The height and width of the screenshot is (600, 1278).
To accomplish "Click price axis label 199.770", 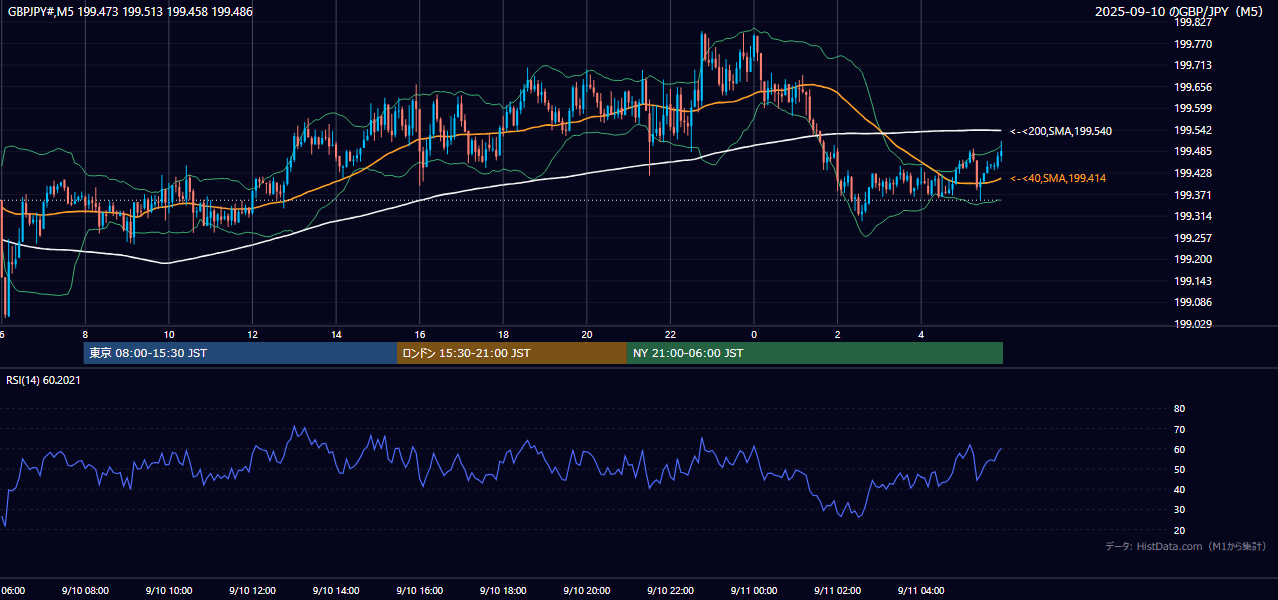I will click(x=1193, y=44).
